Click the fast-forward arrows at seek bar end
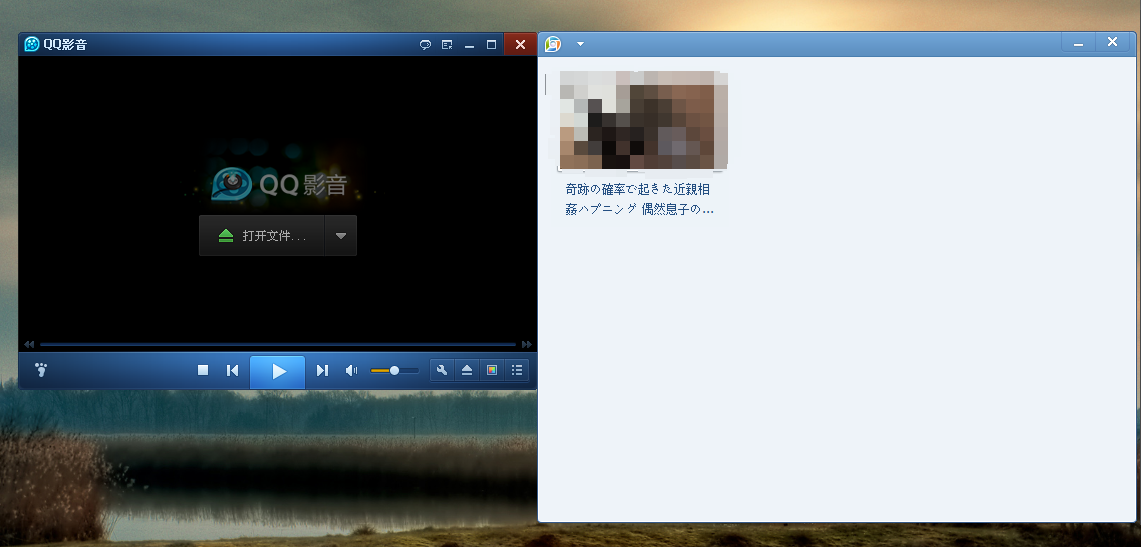 tap(526, 344)
